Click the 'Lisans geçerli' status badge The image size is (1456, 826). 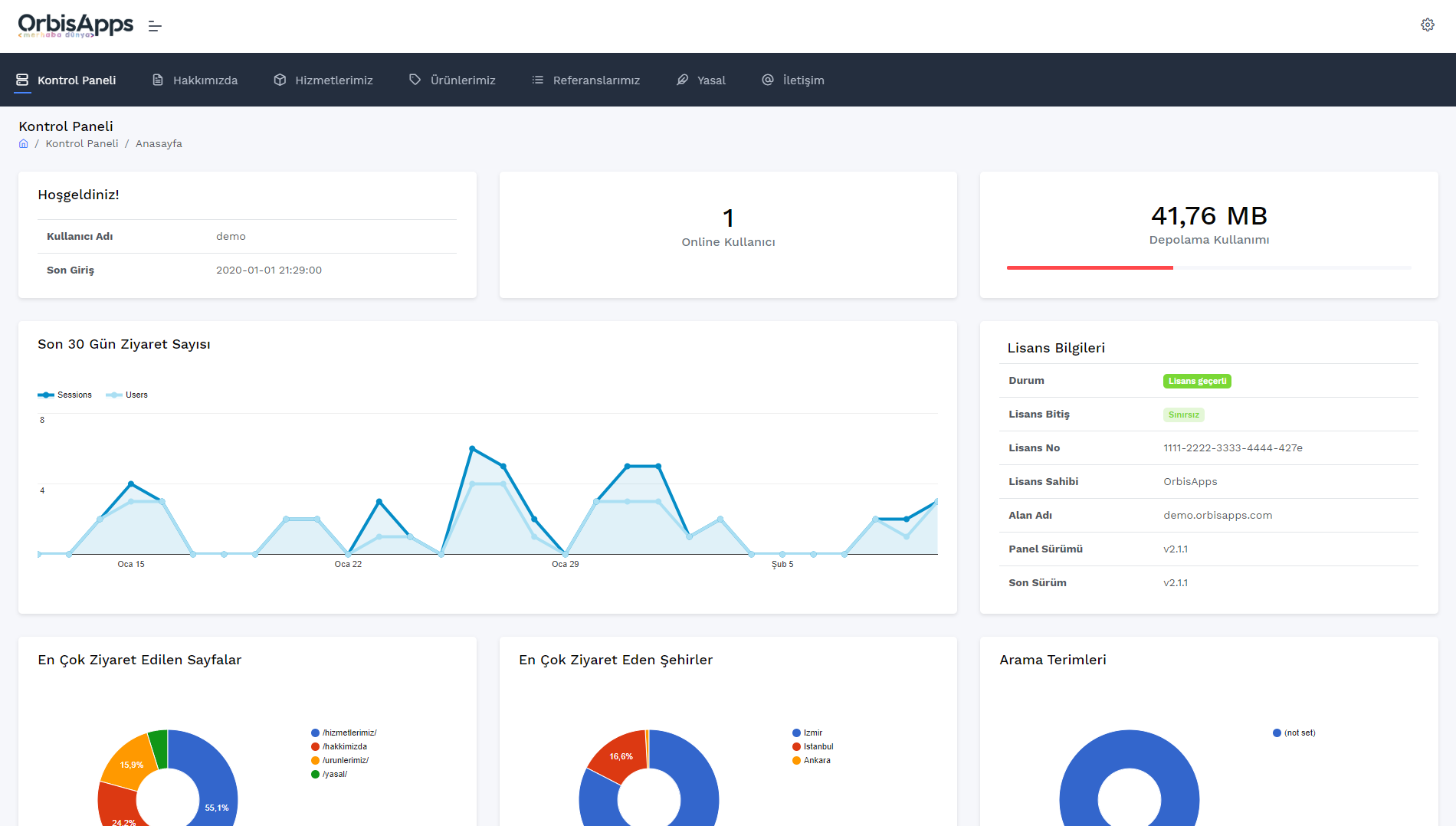(x=1197, y=381)
